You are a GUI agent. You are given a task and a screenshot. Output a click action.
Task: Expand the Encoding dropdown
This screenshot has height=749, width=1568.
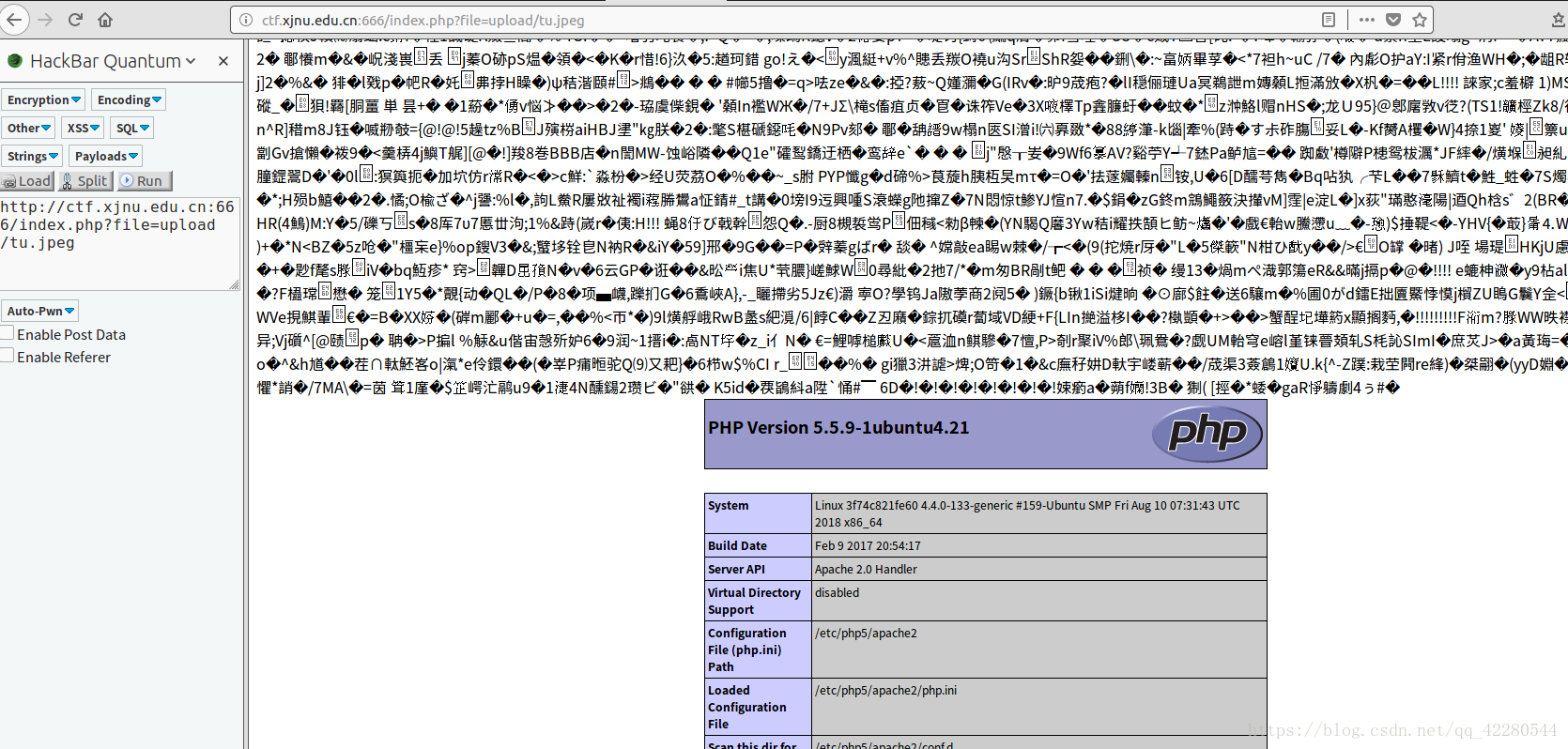(x=130, y=99)
